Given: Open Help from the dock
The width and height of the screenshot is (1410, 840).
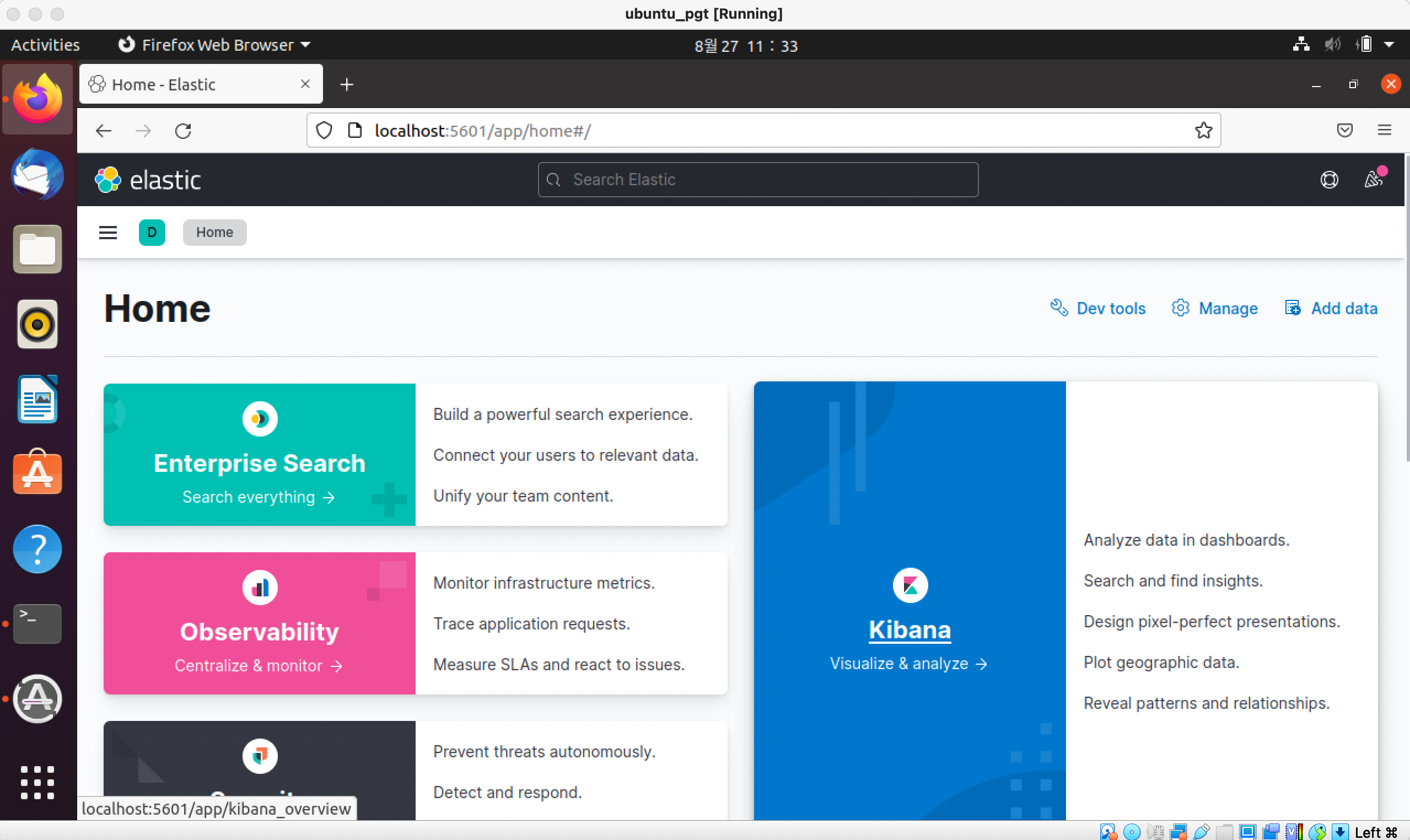Looking at the screenshot, I should (x=37, y=548).
